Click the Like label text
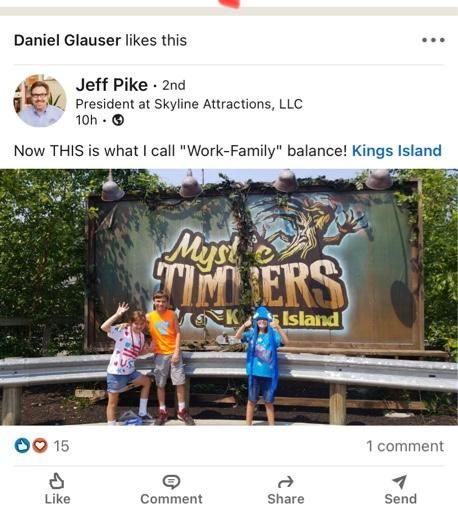 pos(57,499)
